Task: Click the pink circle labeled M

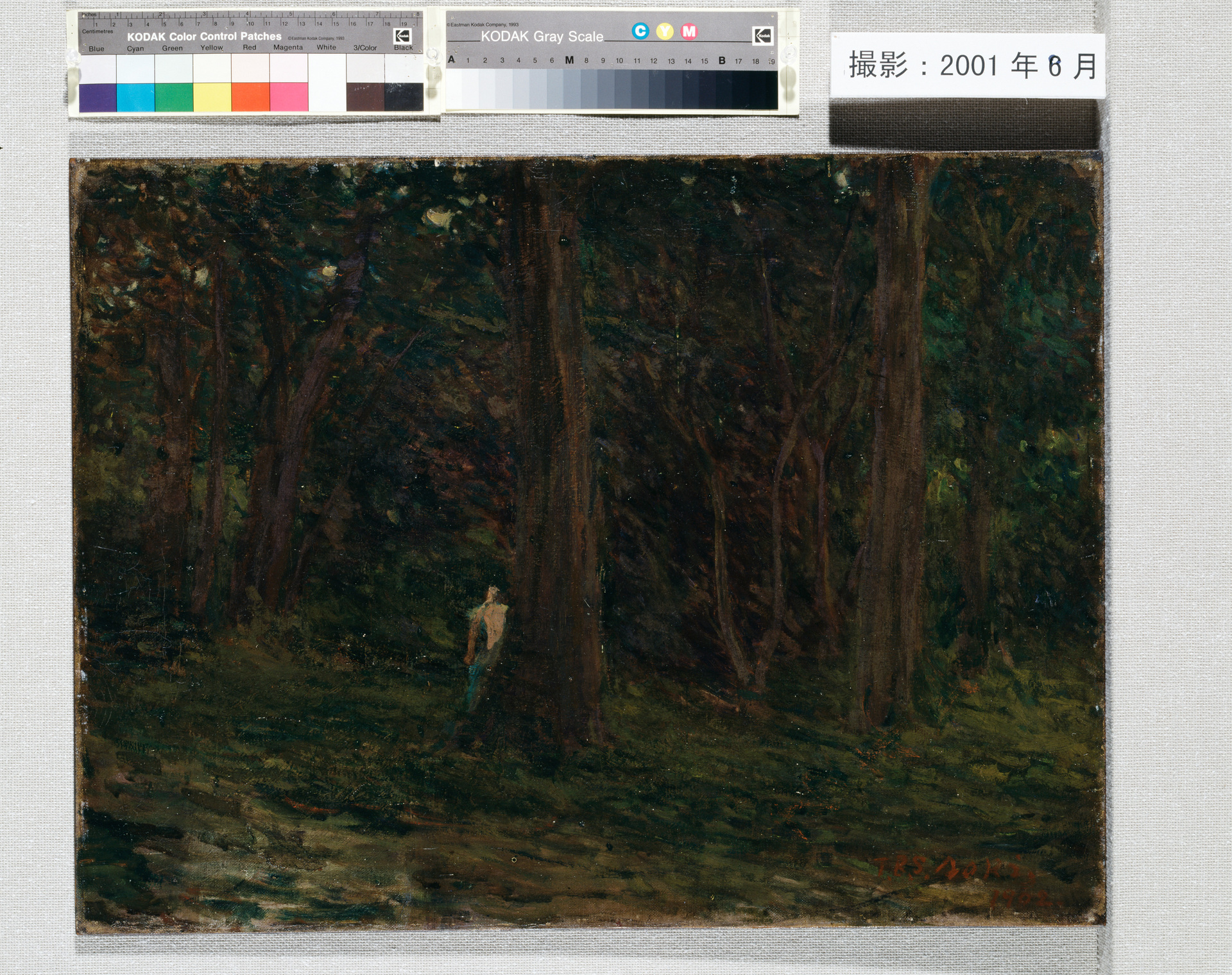Action: pos(689,31)
